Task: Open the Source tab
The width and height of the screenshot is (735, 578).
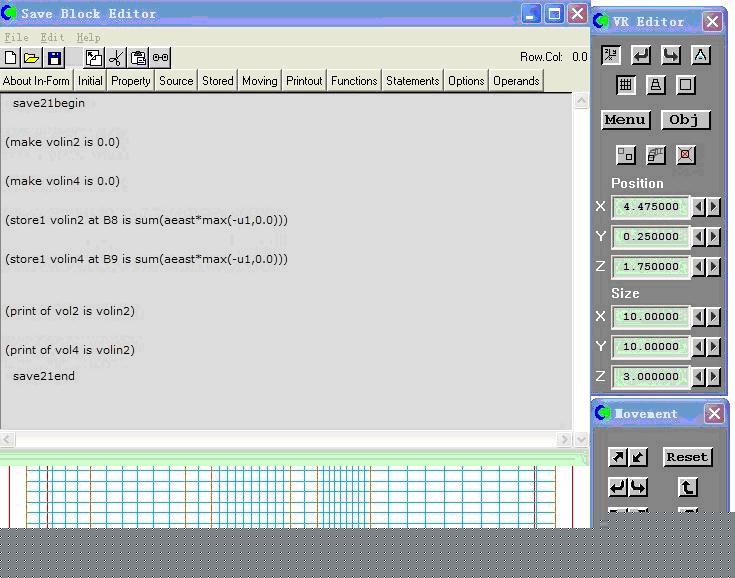Action: click(176, 81)
